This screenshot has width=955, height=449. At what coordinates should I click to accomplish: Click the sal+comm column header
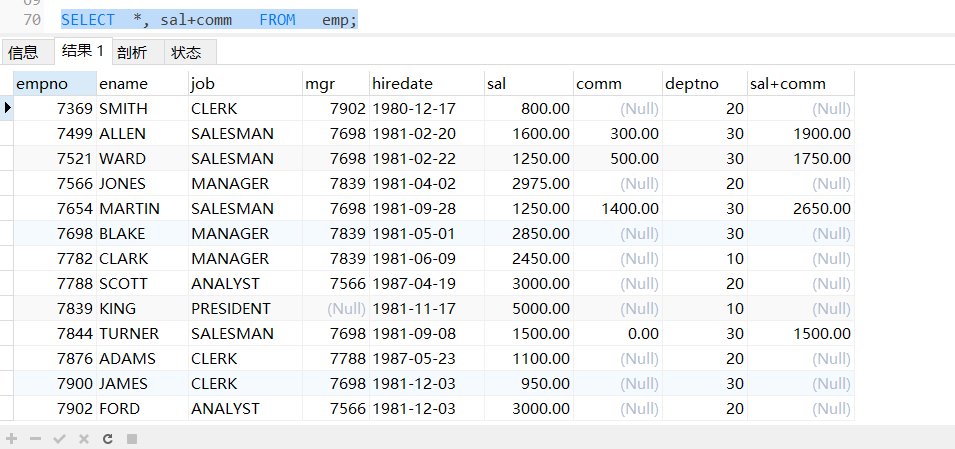[x=801, y=83]
